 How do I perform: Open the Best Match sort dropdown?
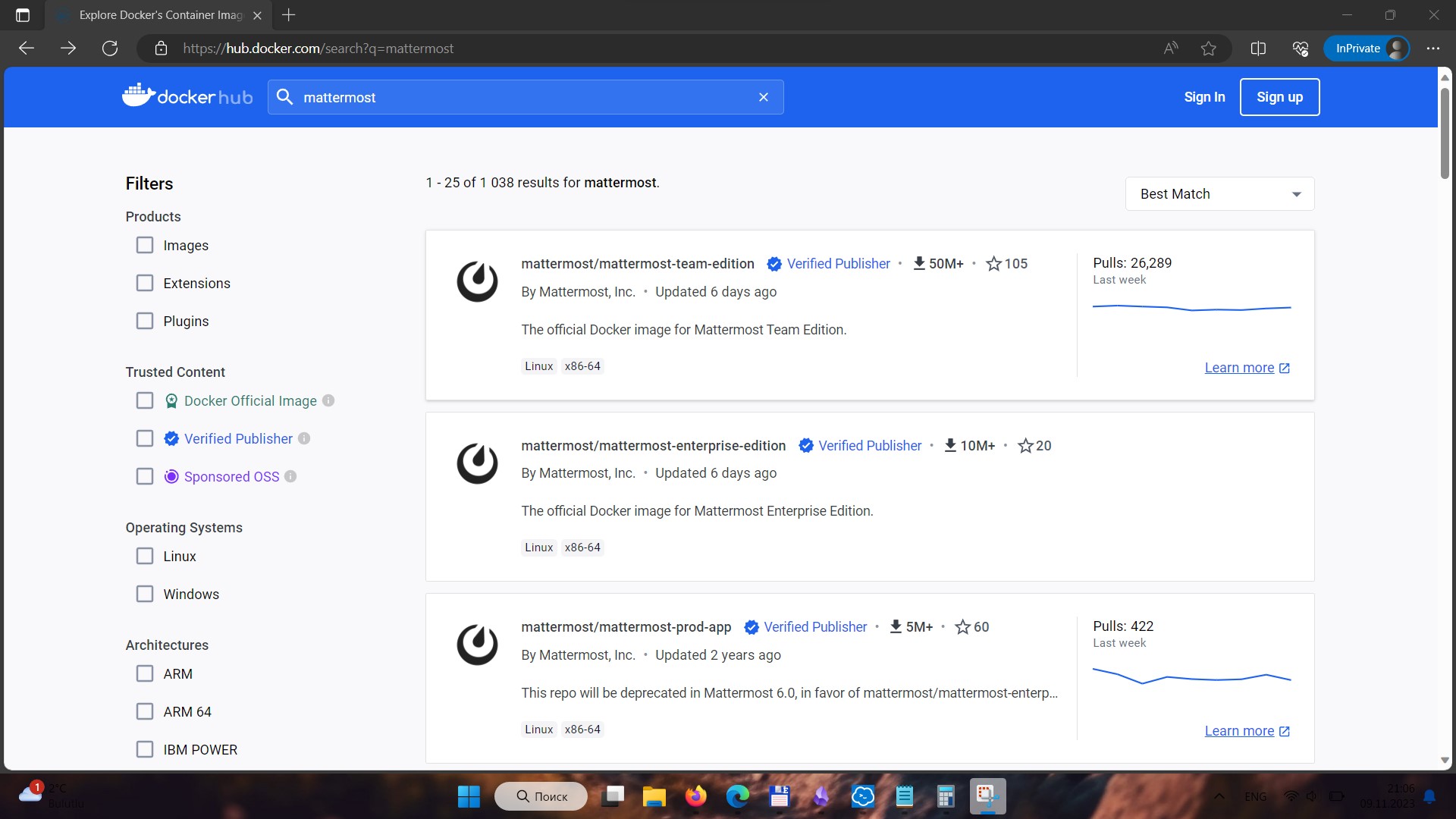(x=1219, y=194)
